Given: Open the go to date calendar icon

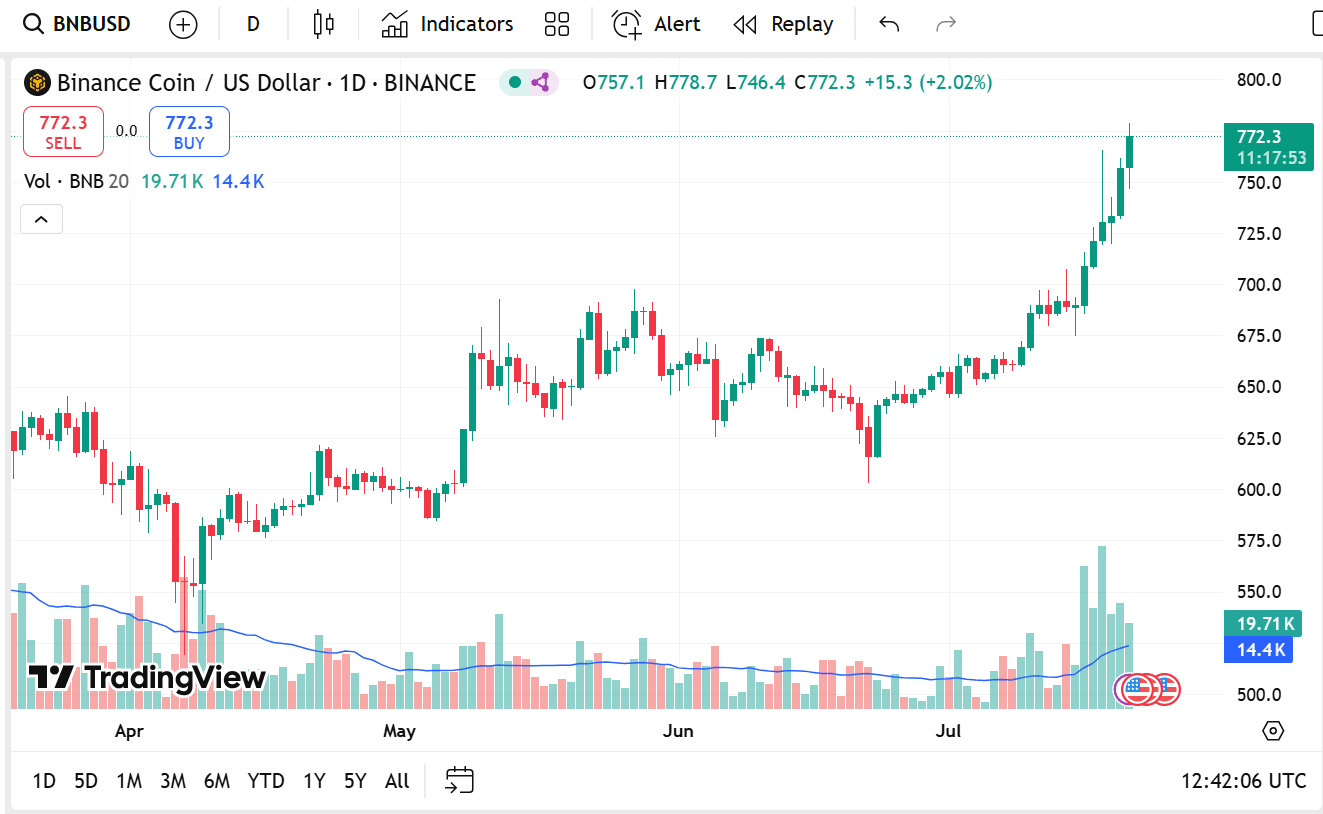Looking at the screenshot, I should (460, 780).
